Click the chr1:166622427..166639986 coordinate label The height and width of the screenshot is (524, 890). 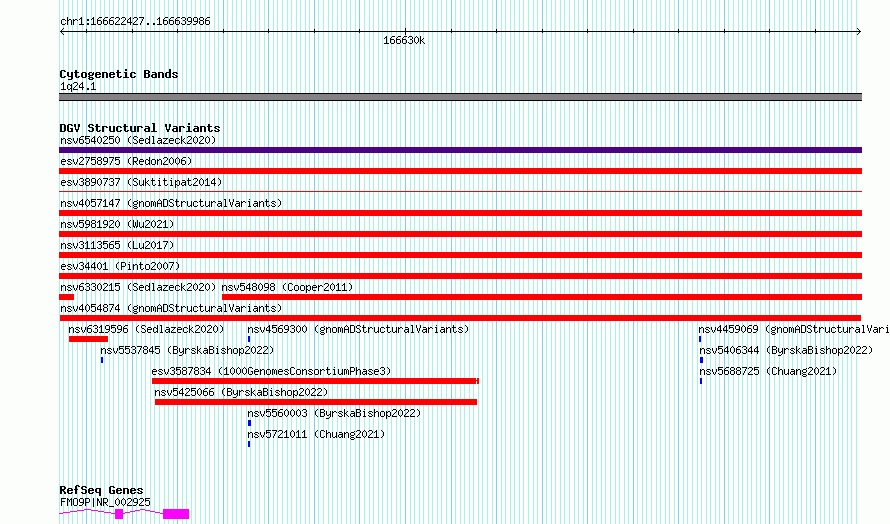coord(135,22)
